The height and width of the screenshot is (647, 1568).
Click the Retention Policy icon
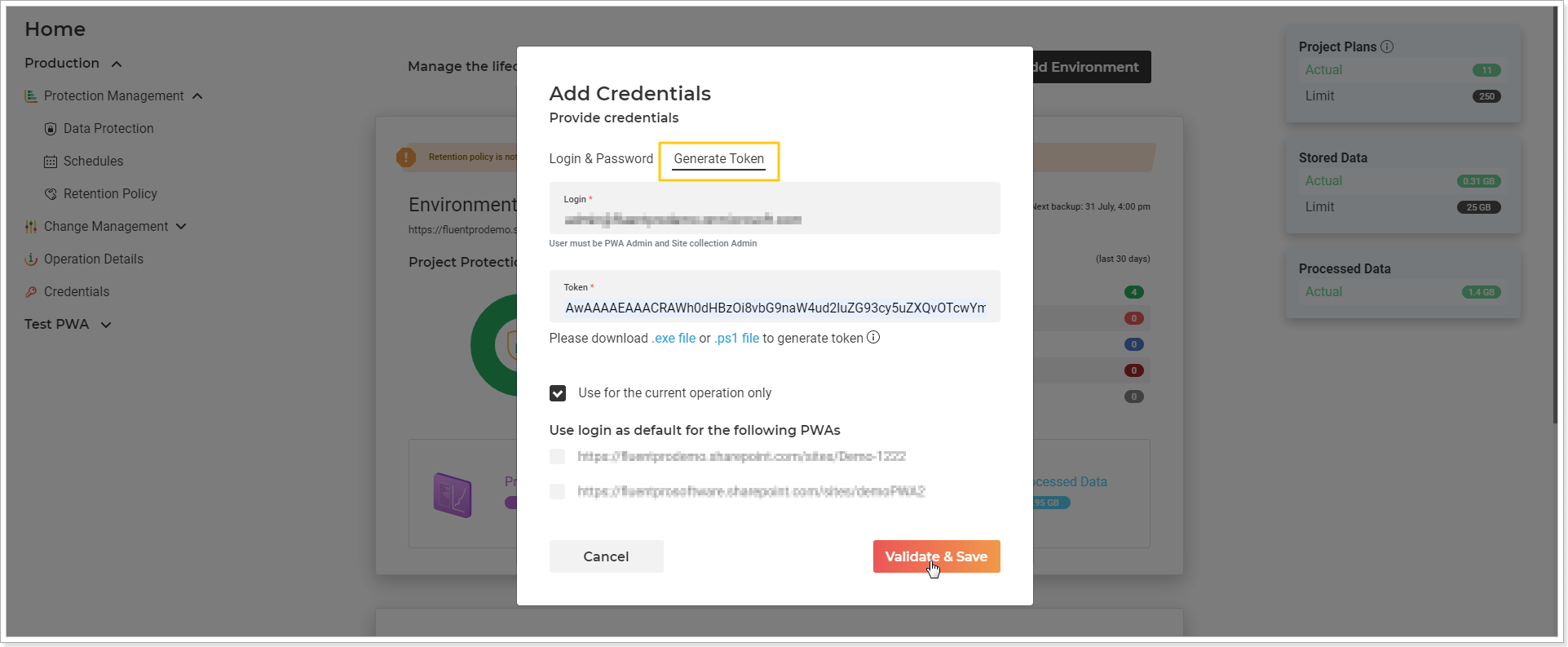(51, 194)
